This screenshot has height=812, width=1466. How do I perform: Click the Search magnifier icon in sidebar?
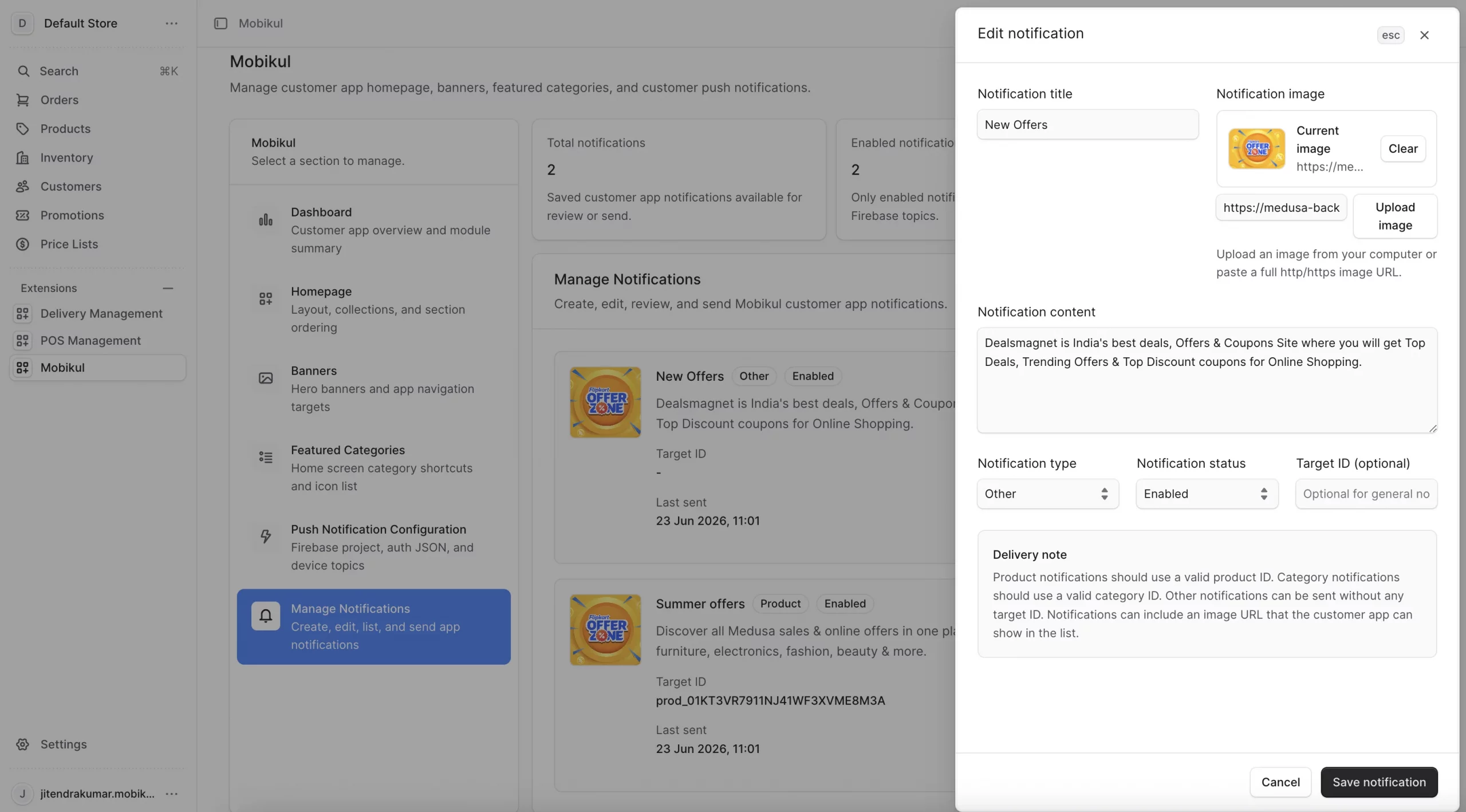23,71
